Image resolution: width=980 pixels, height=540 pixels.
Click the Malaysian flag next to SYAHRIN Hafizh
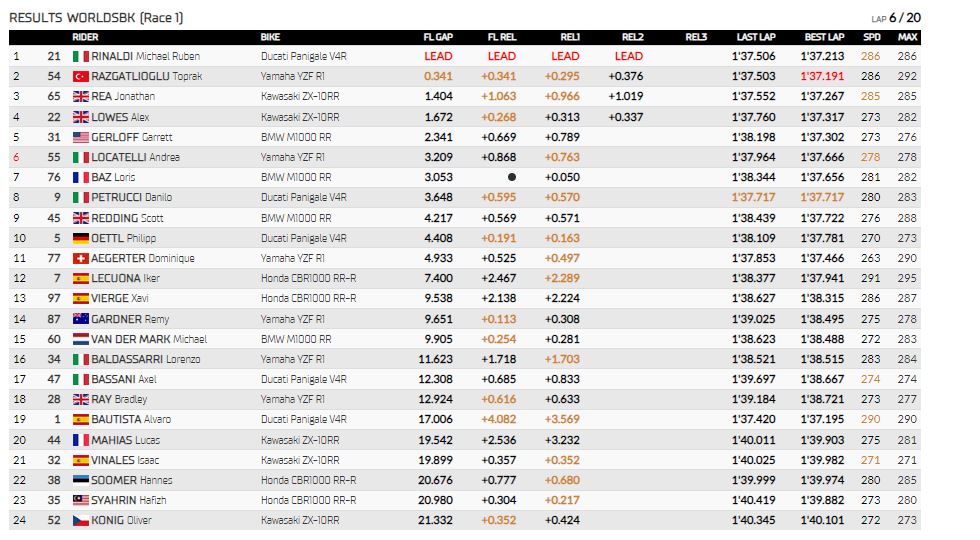click(x=81, y=500)
